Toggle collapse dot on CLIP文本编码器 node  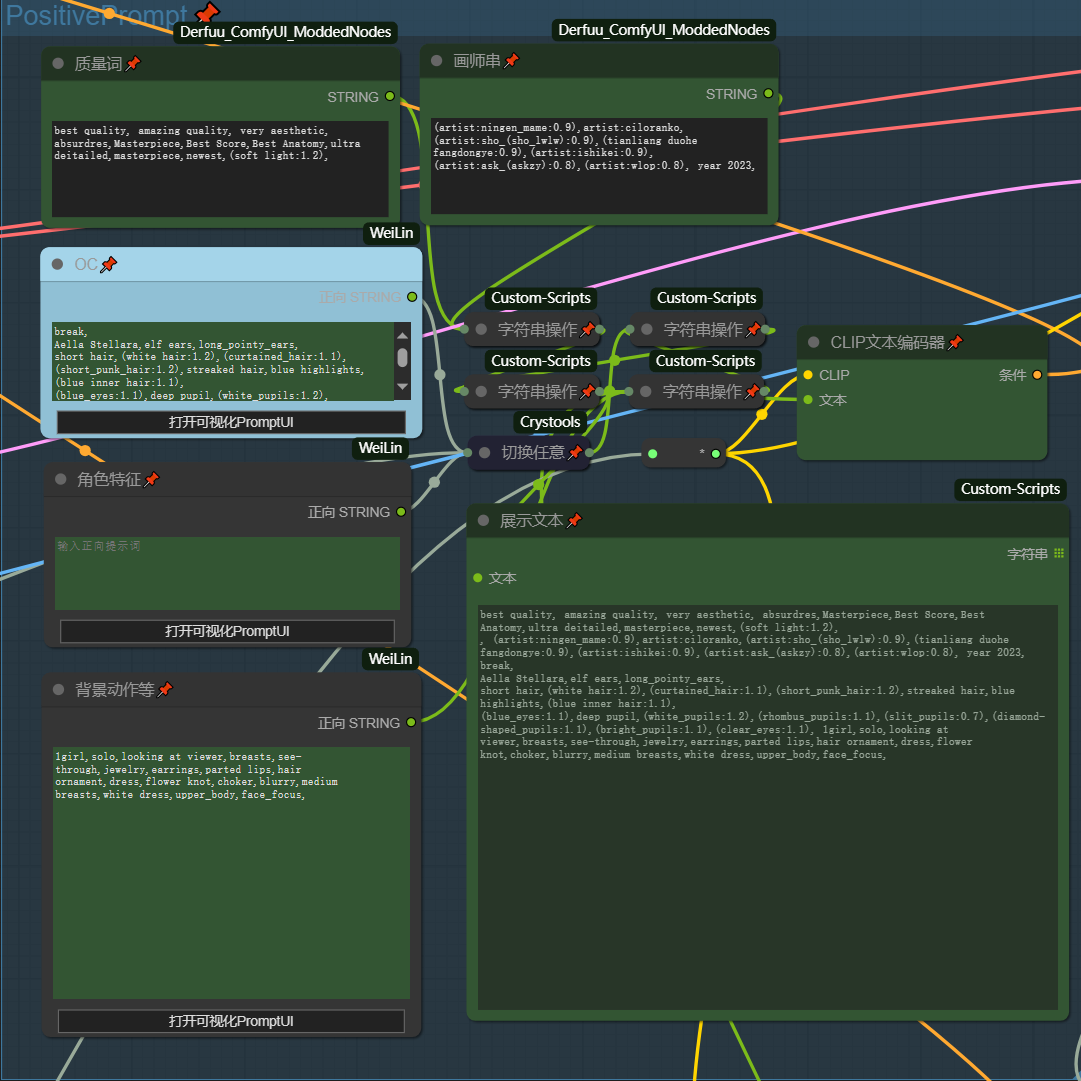coord(814,342)
